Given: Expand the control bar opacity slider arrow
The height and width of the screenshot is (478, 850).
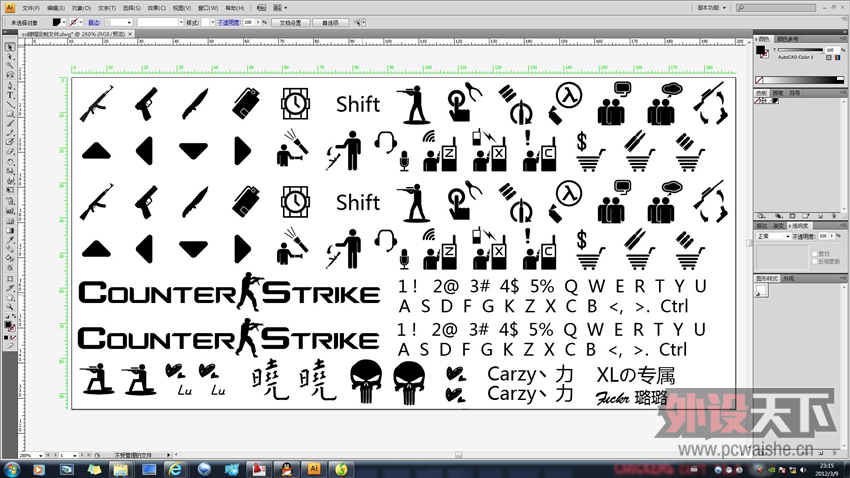Looking at the screenshot, I should (257, 22).
